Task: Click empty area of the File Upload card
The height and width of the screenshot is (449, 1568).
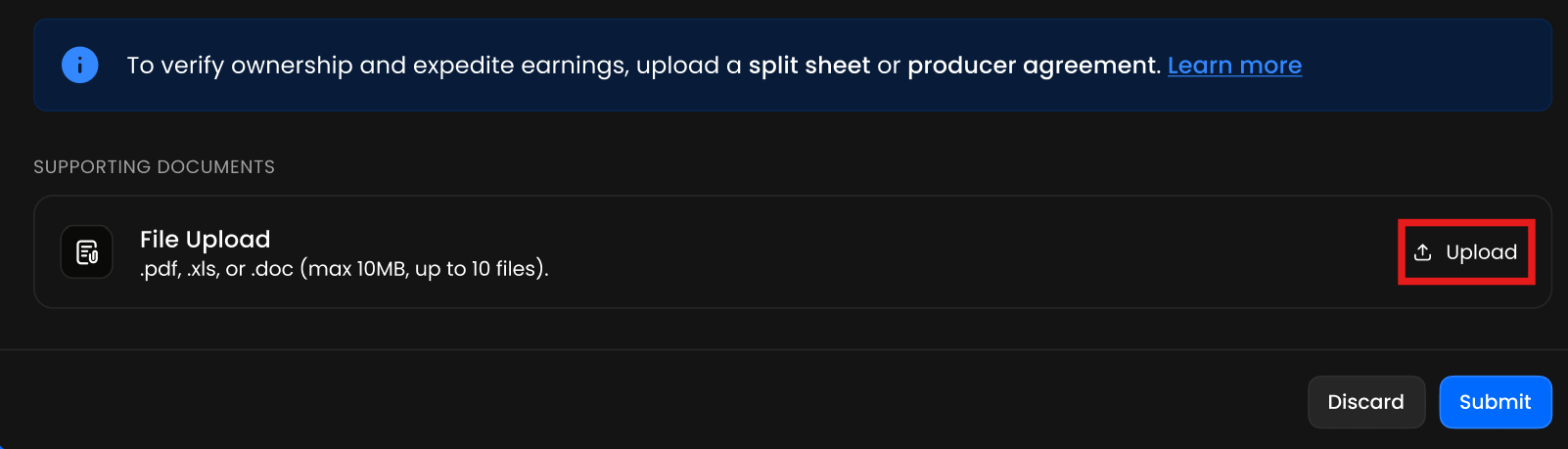Action: (881, 252)
